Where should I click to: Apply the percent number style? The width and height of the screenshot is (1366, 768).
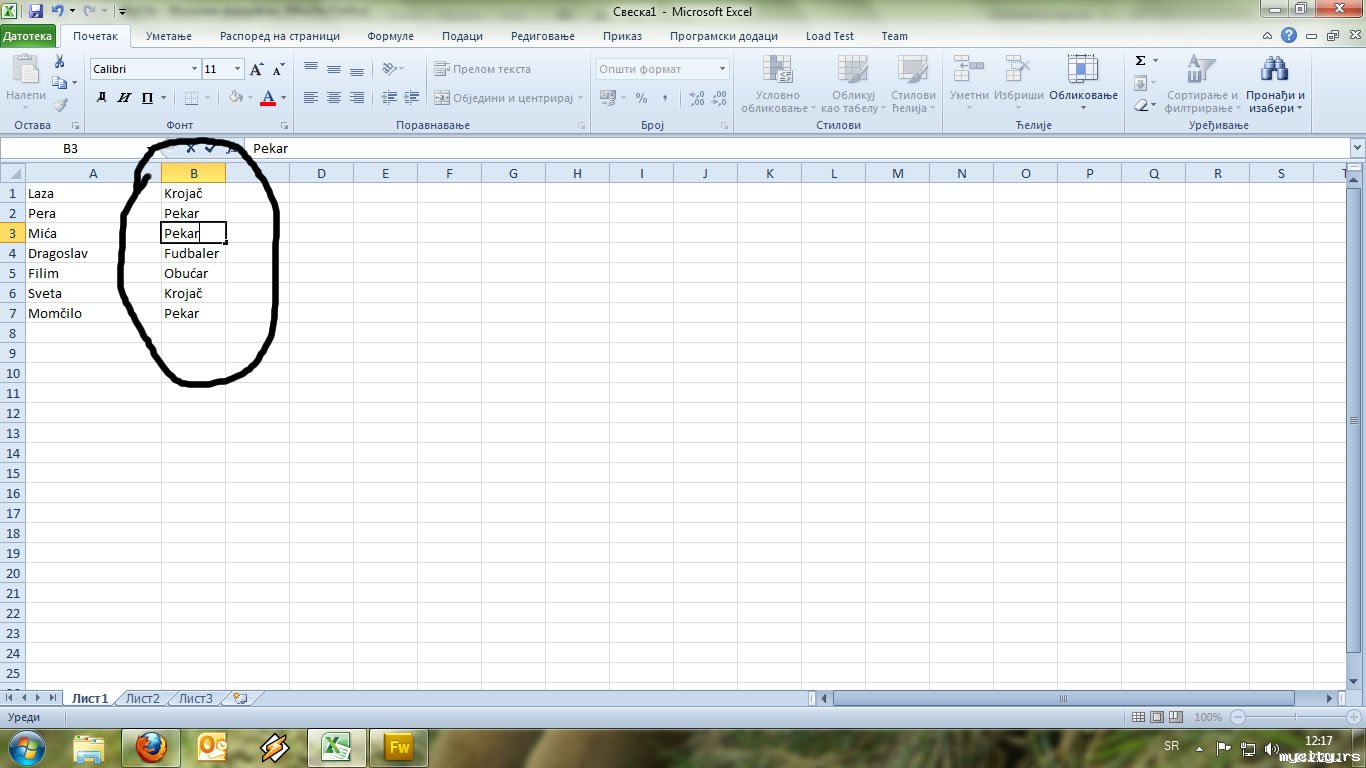pos(641,98)
